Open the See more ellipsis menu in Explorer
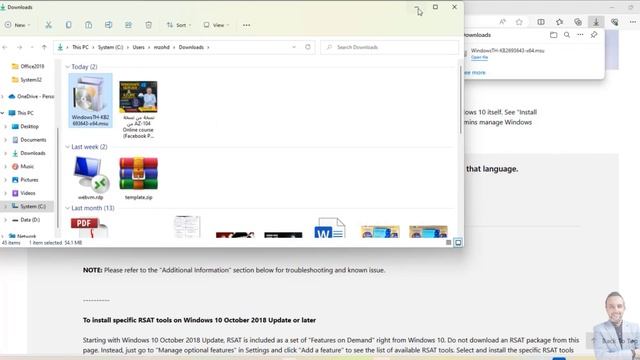 click(247, 25)
